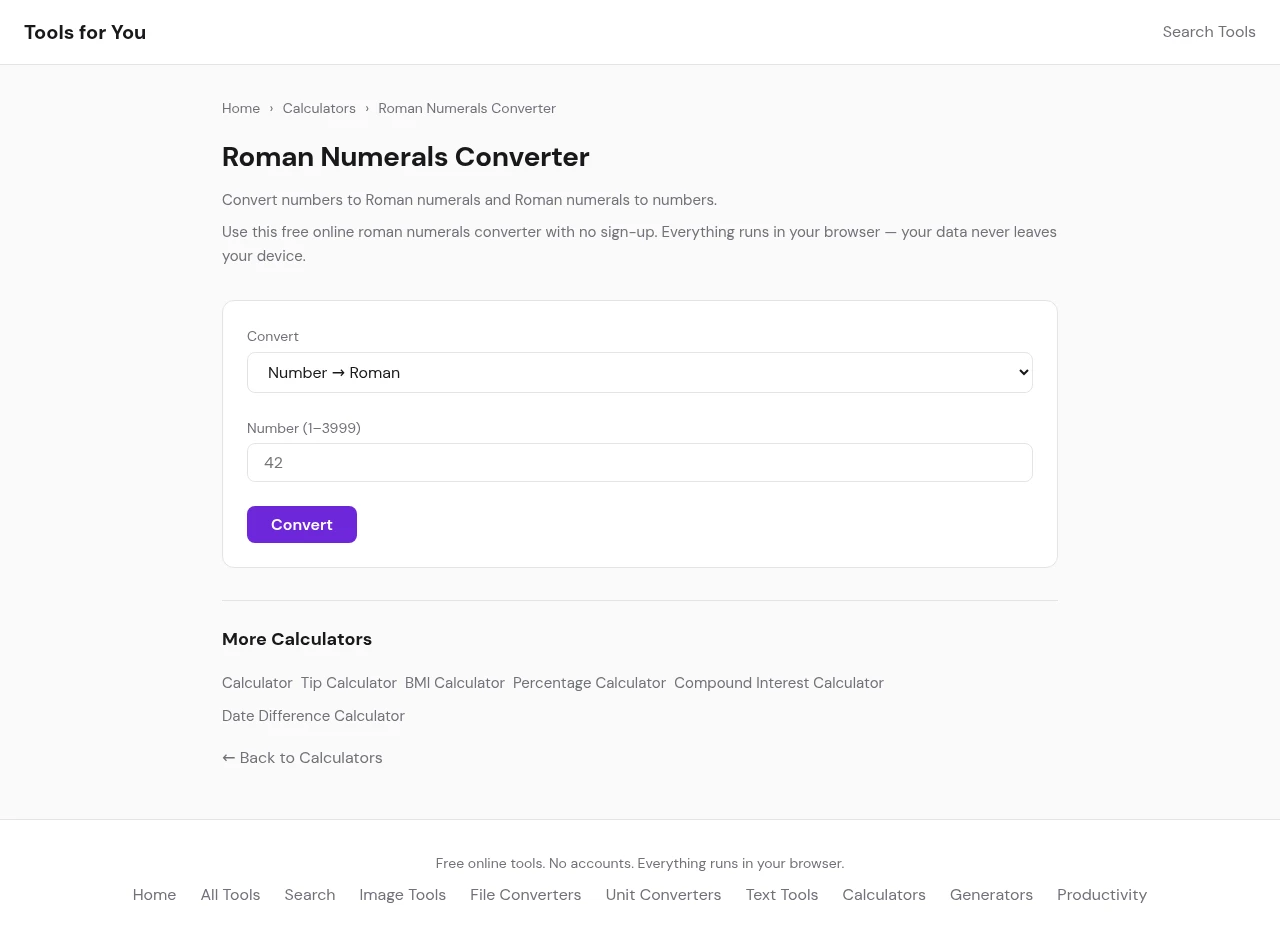Open Calculators breadcrumb link

click(319, 108)
